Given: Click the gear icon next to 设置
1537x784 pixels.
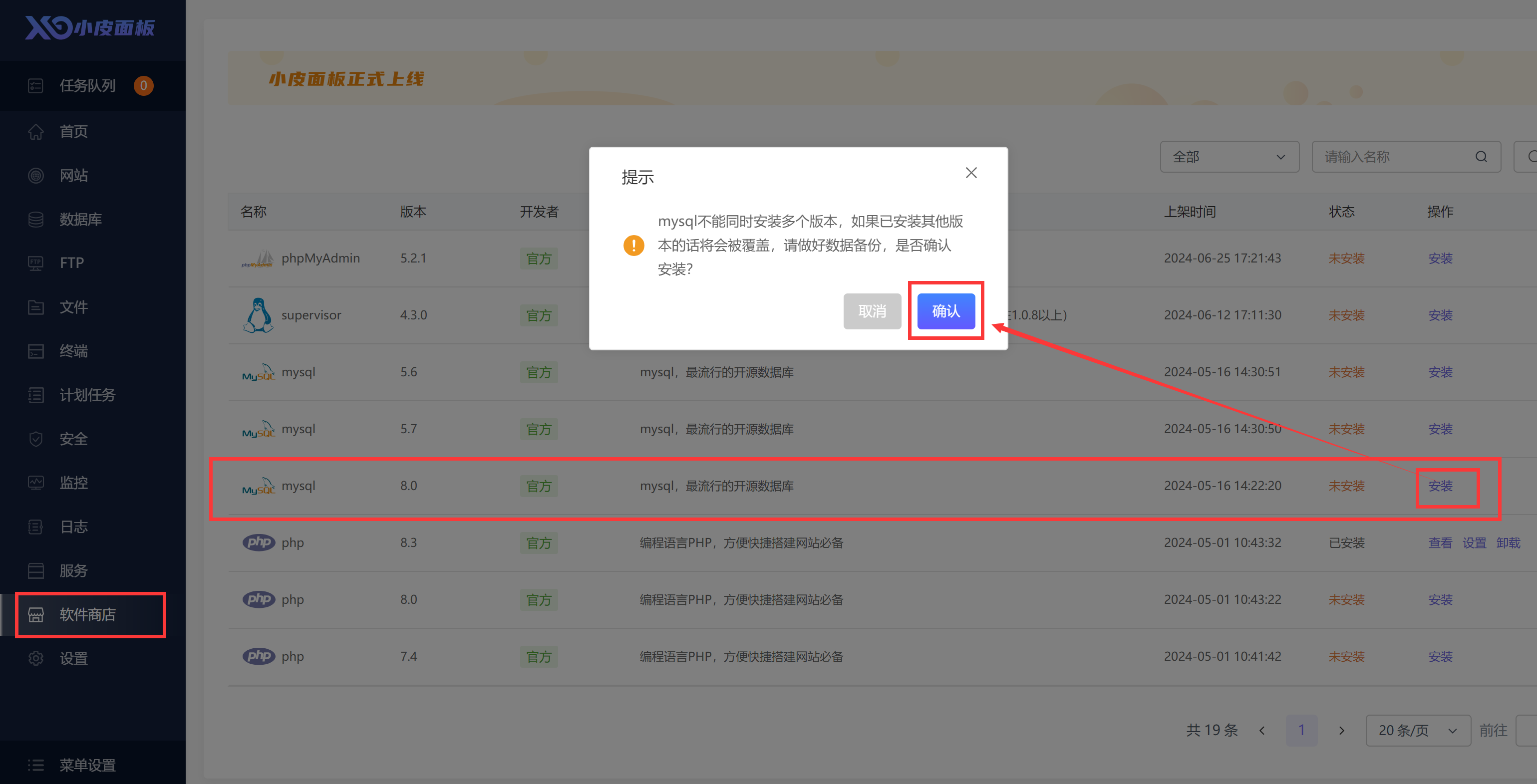Looking at the screenshot, I should [x=36, y=659].
